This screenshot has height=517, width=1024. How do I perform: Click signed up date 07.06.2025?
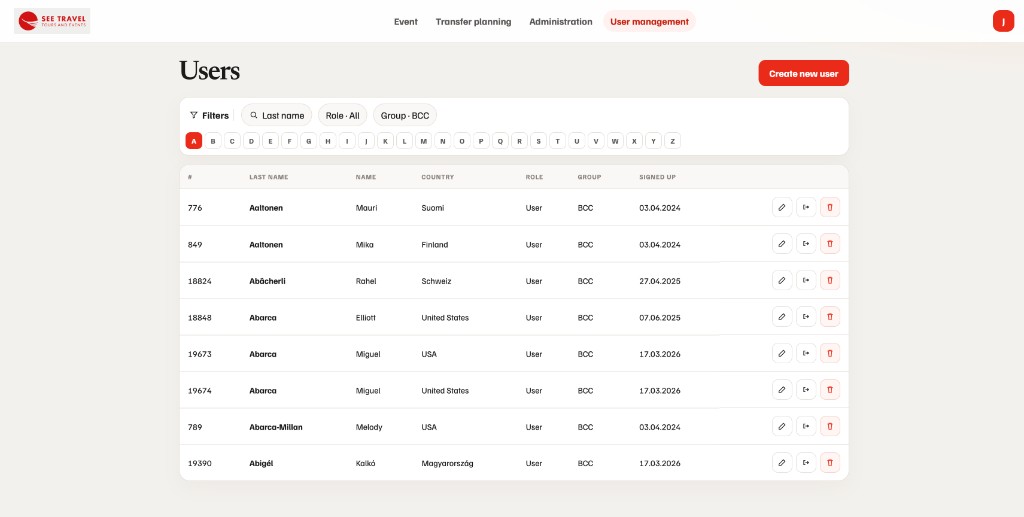click(x=660, y=318)
